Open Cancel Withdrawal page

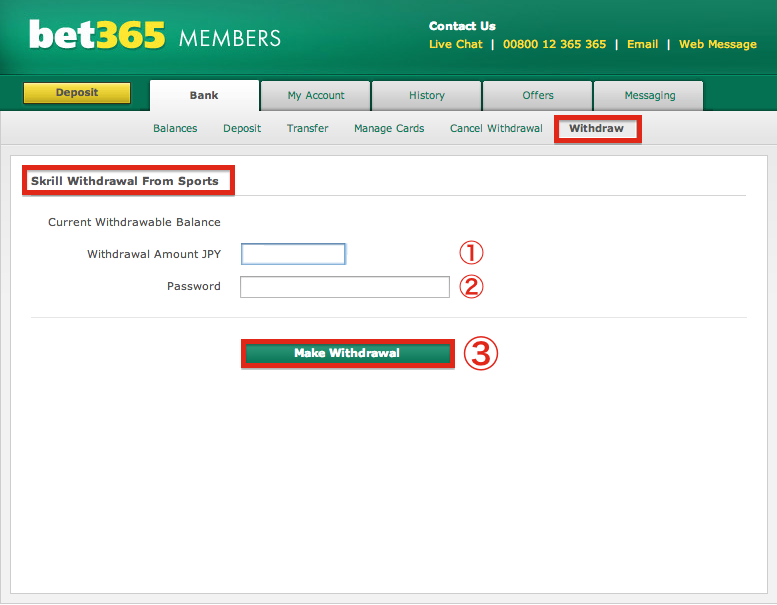tap(496, 129)
